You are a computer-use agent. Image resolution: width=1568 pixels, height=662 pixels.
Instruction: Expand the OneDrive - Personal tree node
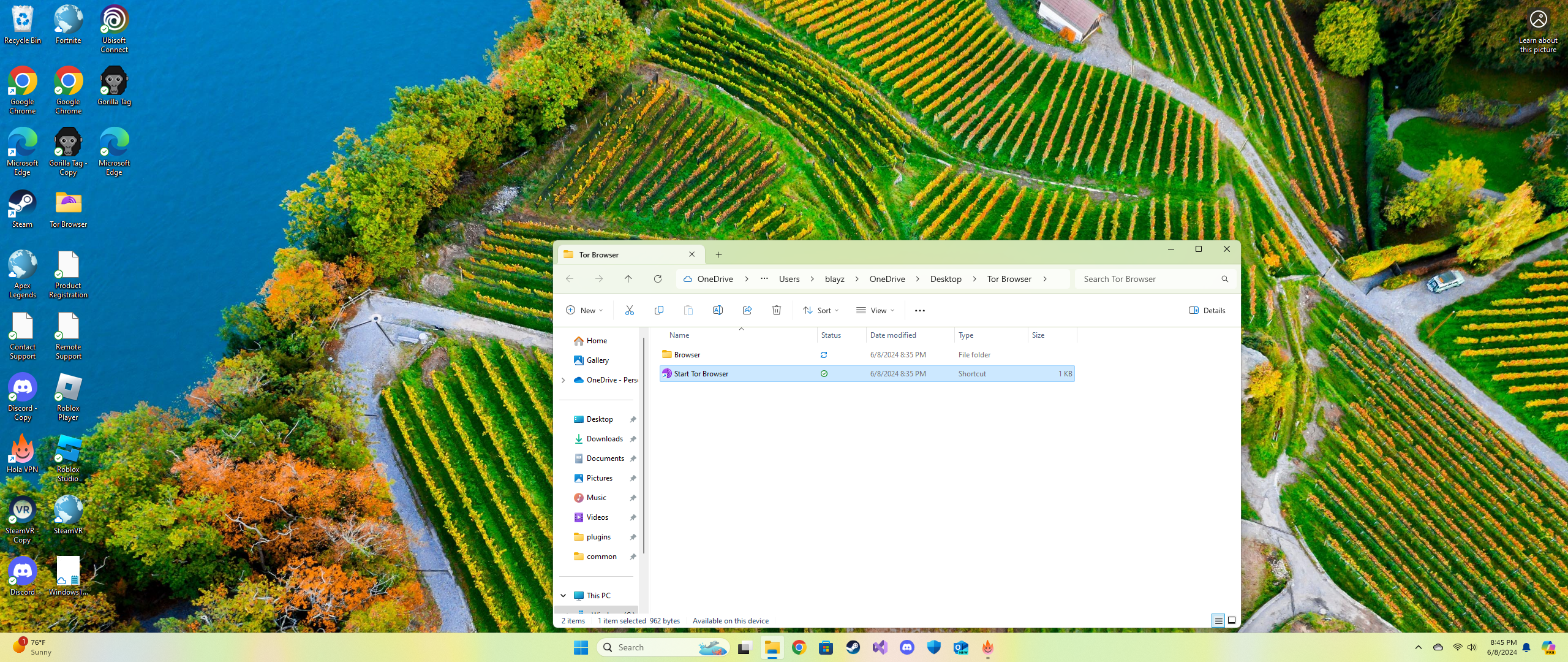[563, 380]
